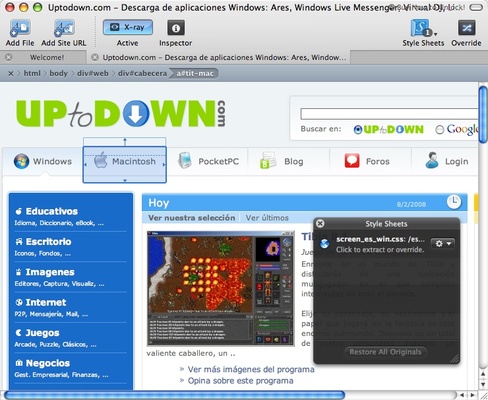Click the globe icon beside screen_es_win.css

(x=325, y=244)
